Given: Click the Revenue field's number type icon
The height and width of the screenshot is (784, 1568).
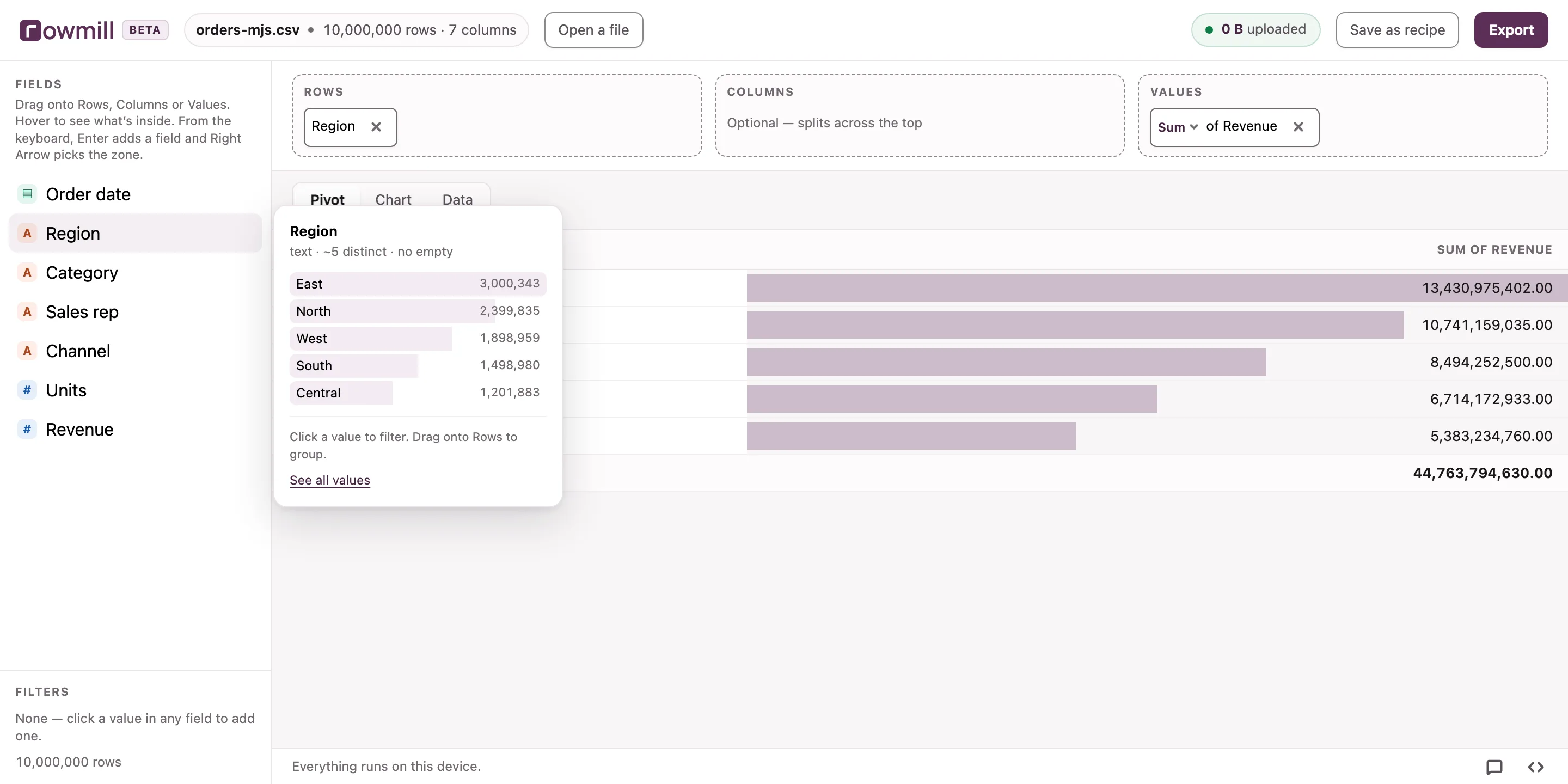Looking at the screenshot, I should 27,430.
